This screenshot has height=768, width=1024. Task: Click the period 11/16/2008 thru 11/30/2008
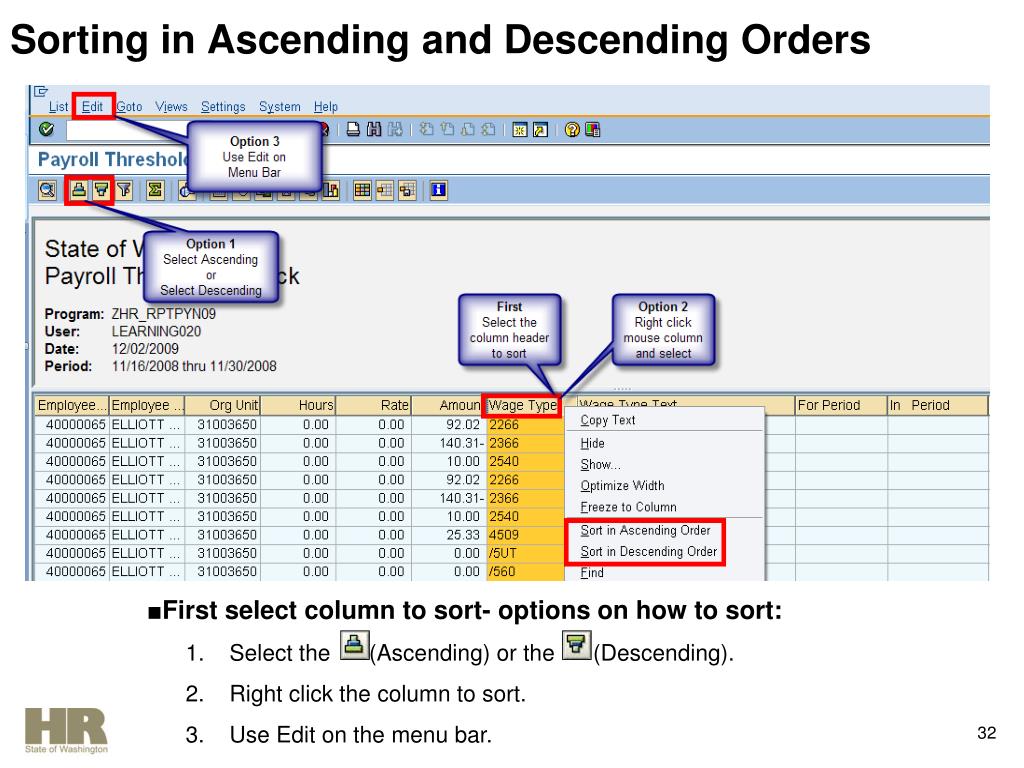pos(194,366)
